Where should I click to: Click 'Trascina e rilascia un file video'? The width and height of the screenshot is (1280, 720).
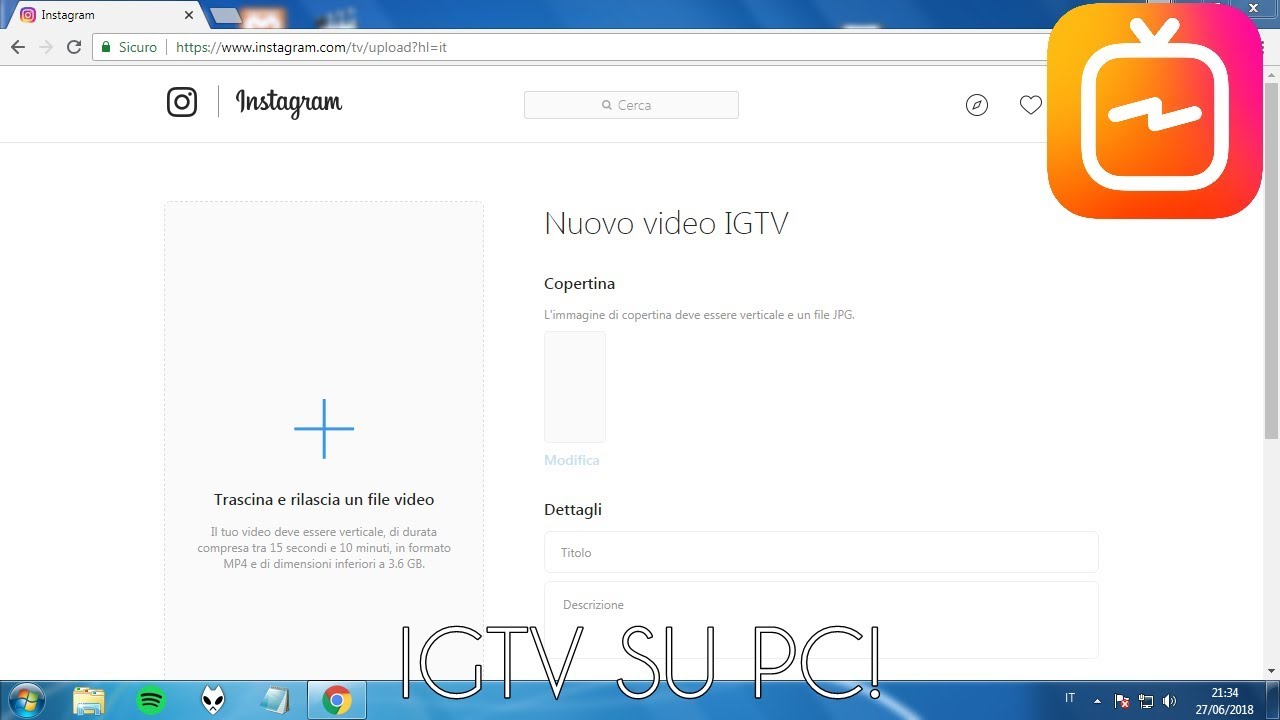point(324,499)
